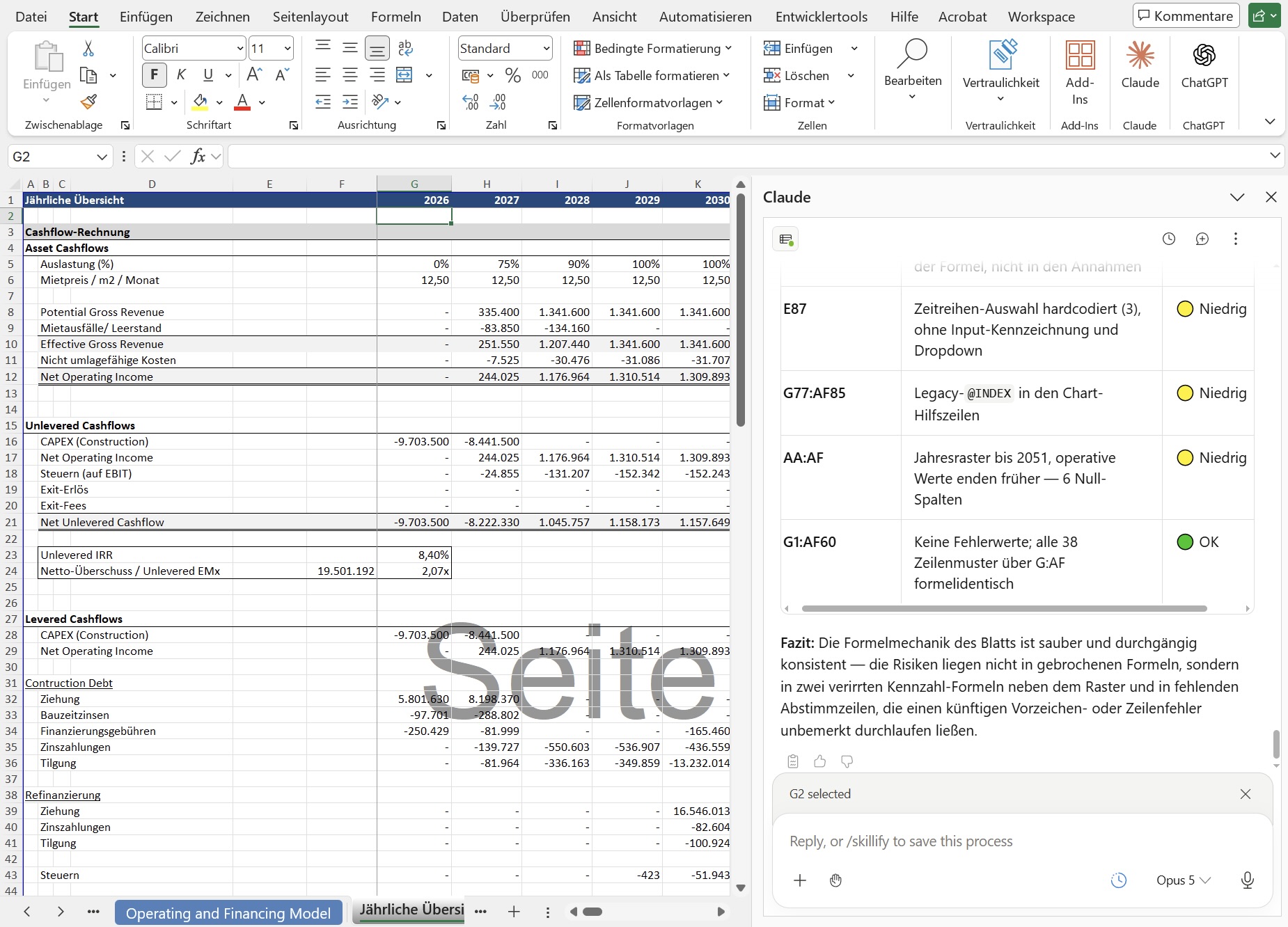Switch to the Einfügen ribbon tab
1288x927 pixels.
click(146, 17)
